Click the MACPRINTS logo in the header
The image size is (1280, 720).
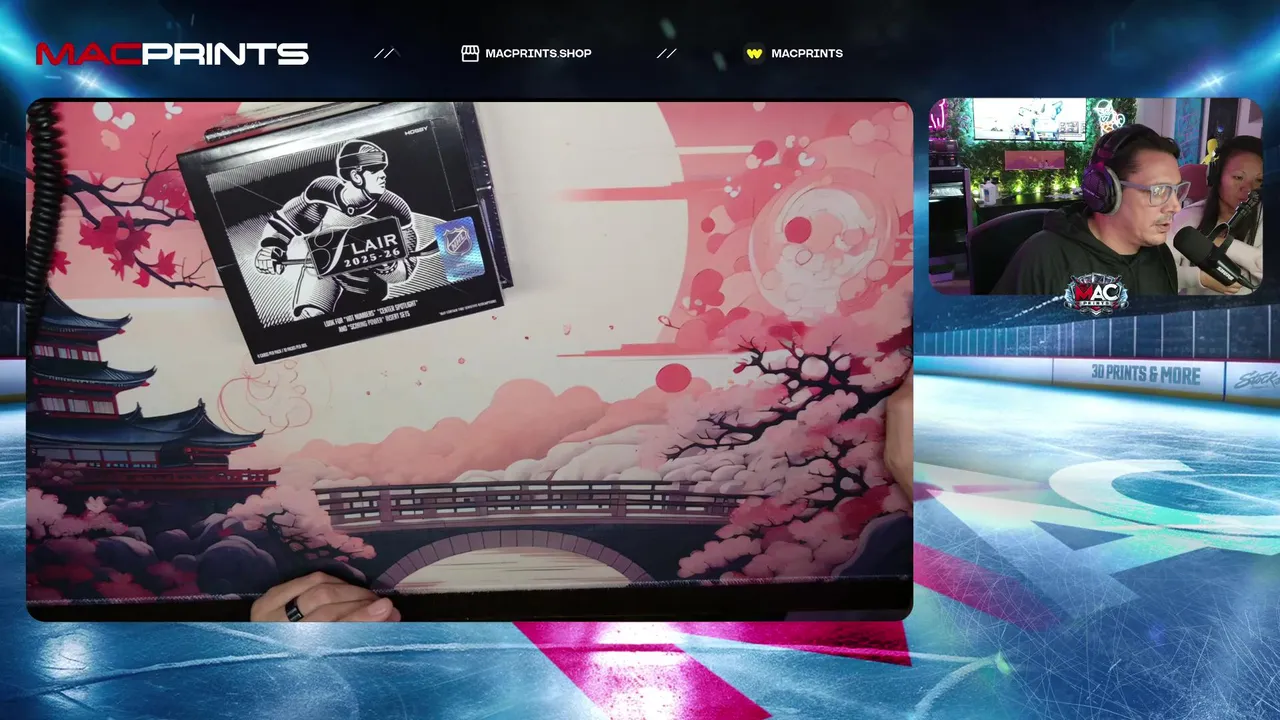pyautogui.click(x=172, y=54)
